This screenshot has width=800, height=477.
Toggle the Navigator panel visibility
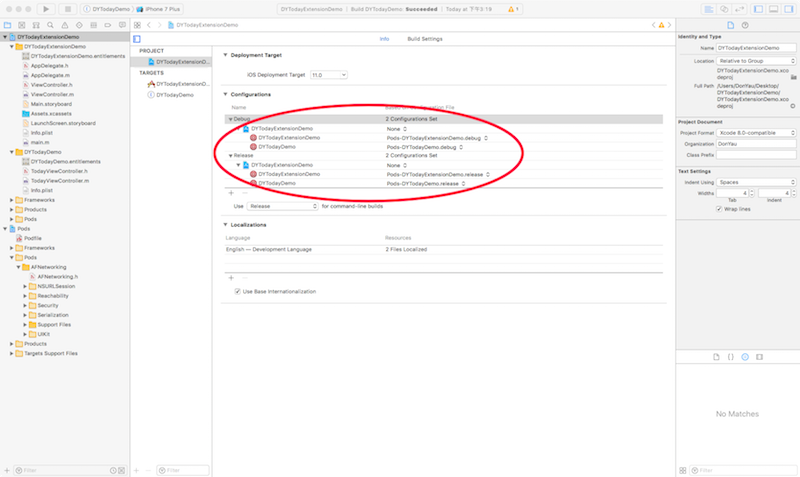click(759, 9)
